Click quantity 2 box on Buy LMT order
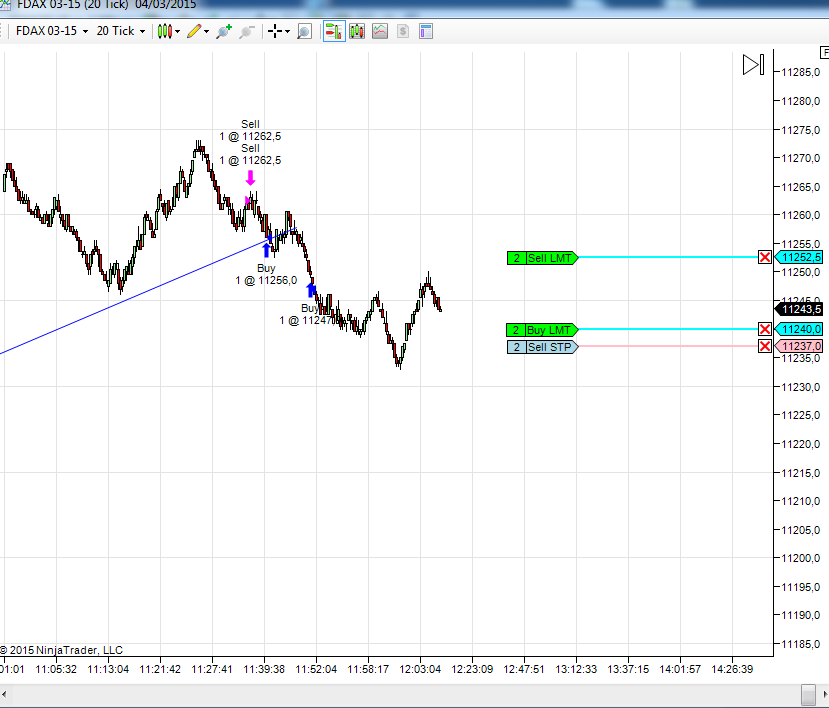 point(516,330)
